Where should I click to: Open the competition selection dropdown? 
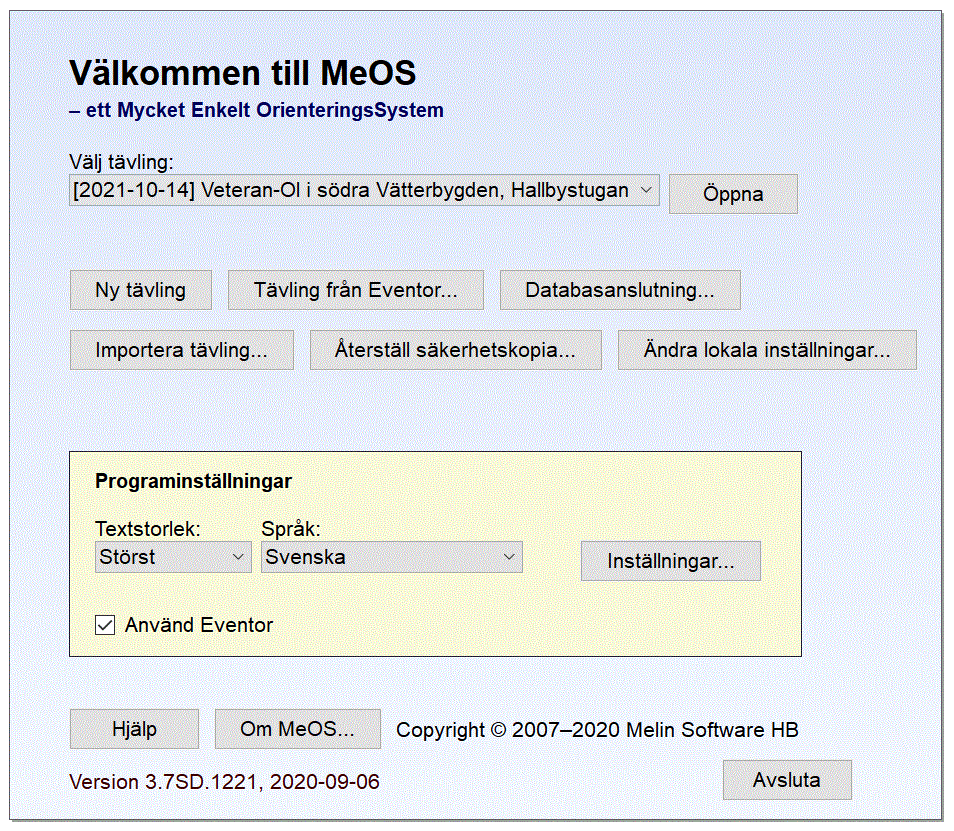click(364, 190)
